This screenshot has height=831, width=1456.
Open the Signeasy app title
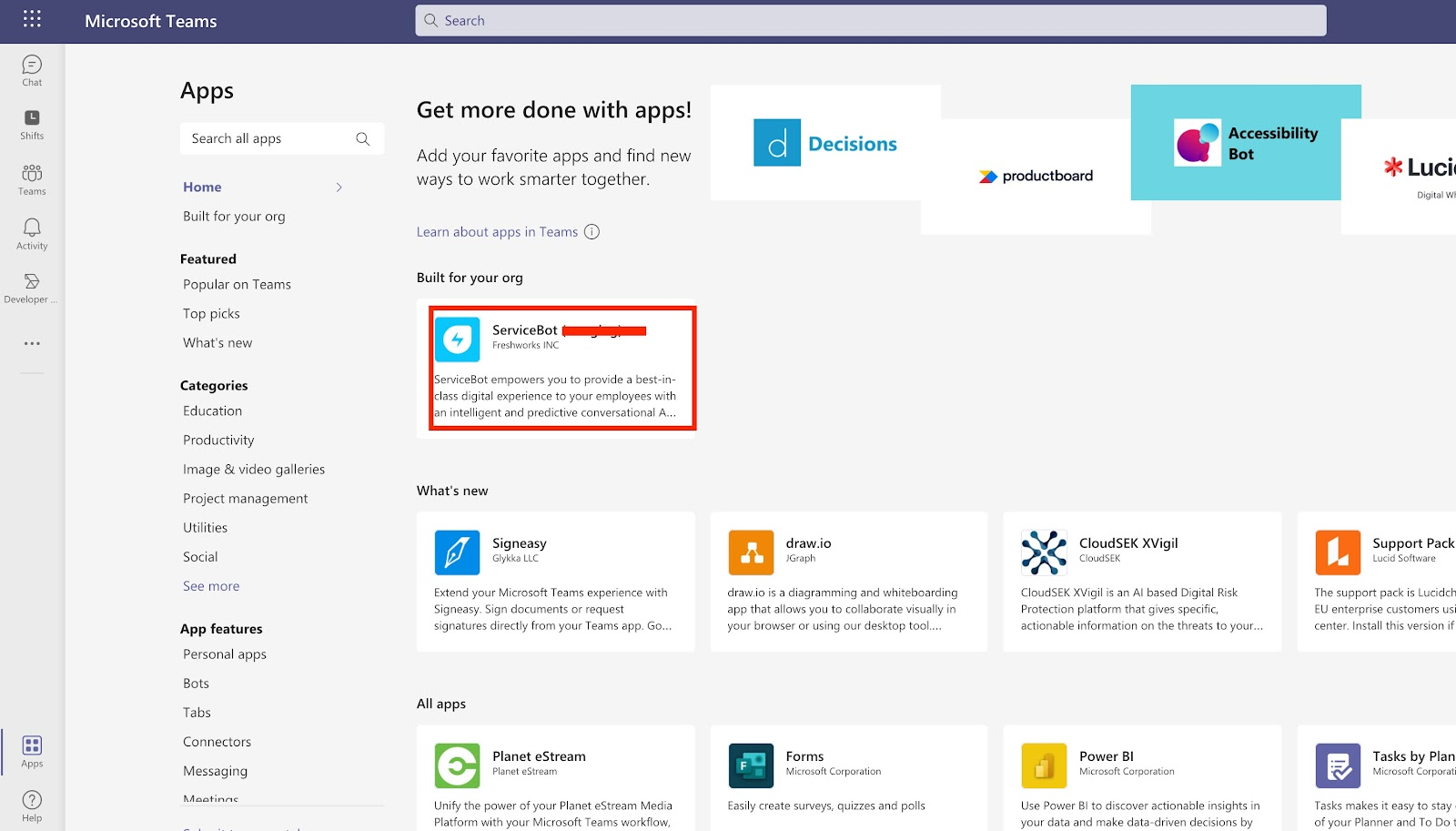520,543
